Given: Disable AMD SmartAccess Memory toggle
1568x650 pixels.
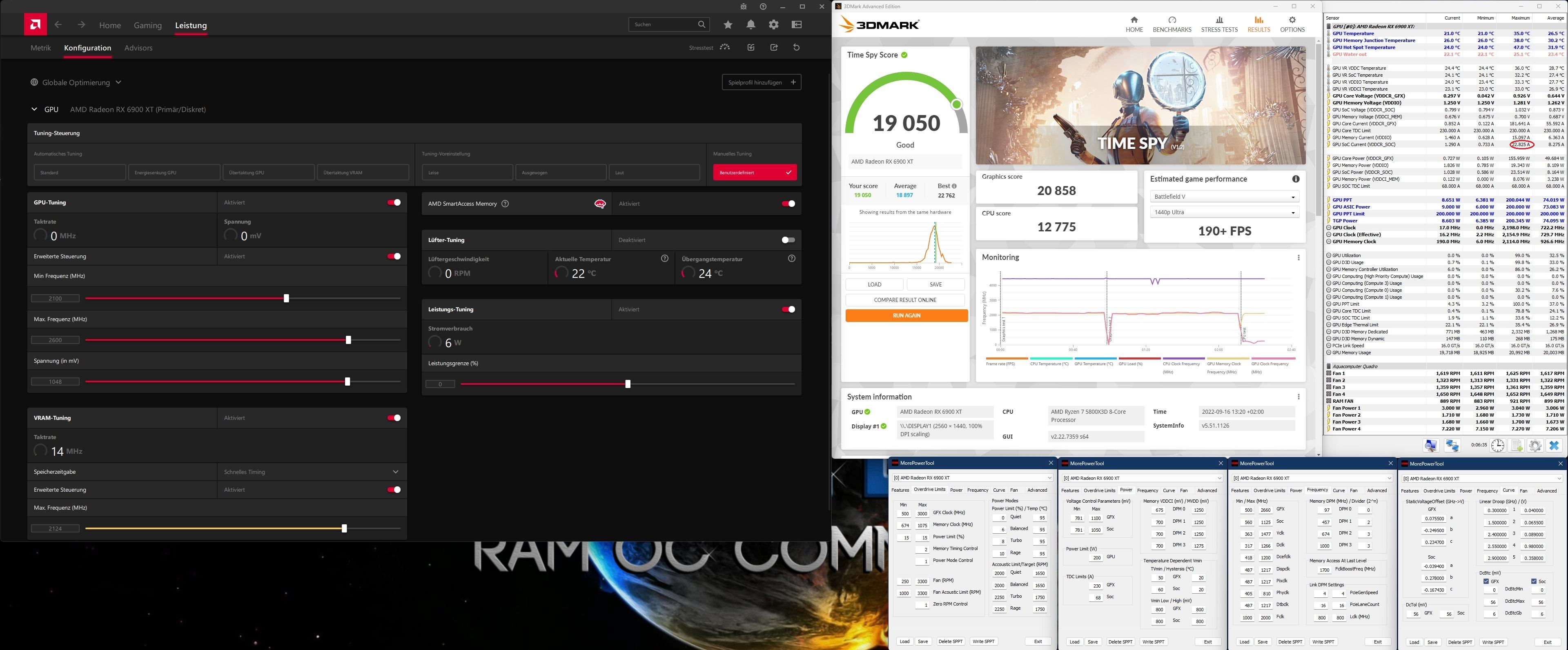Looking at the screenshot, I should [x=788, y=204].
